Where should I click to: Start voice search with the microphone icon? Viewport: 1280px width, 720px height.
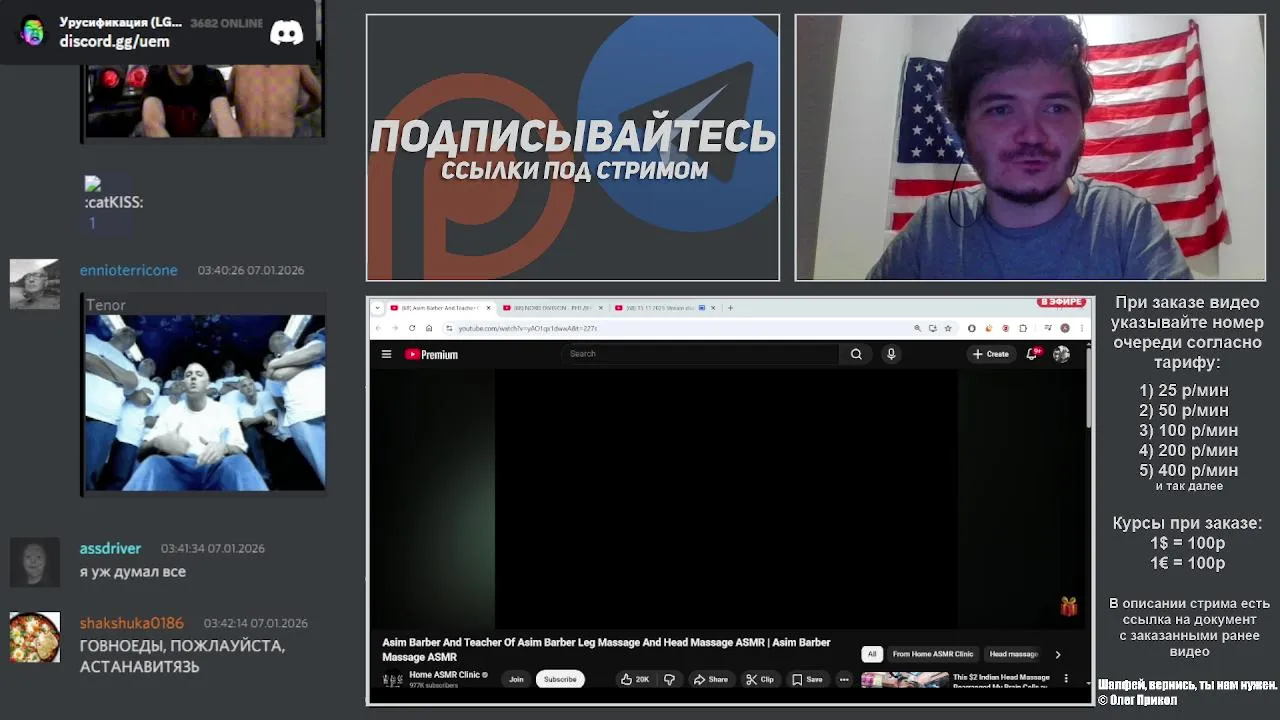(x=891, y=354)
